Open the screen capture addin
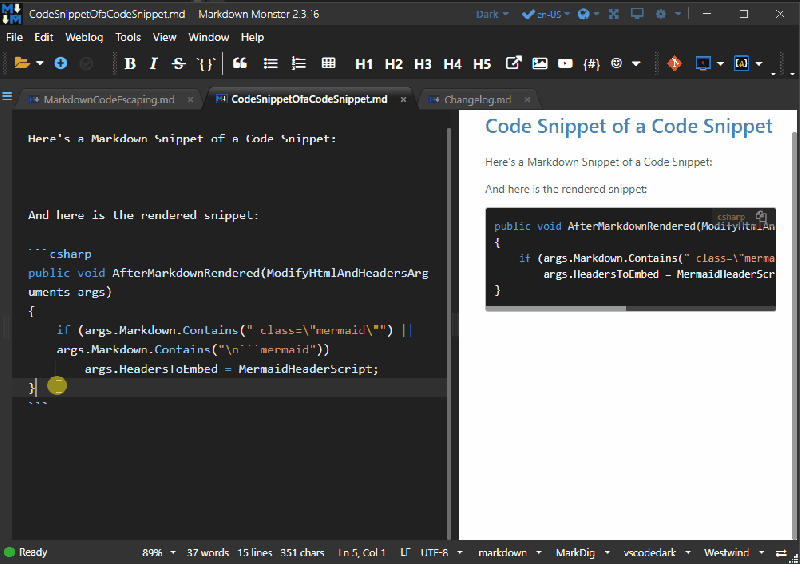 703,63
